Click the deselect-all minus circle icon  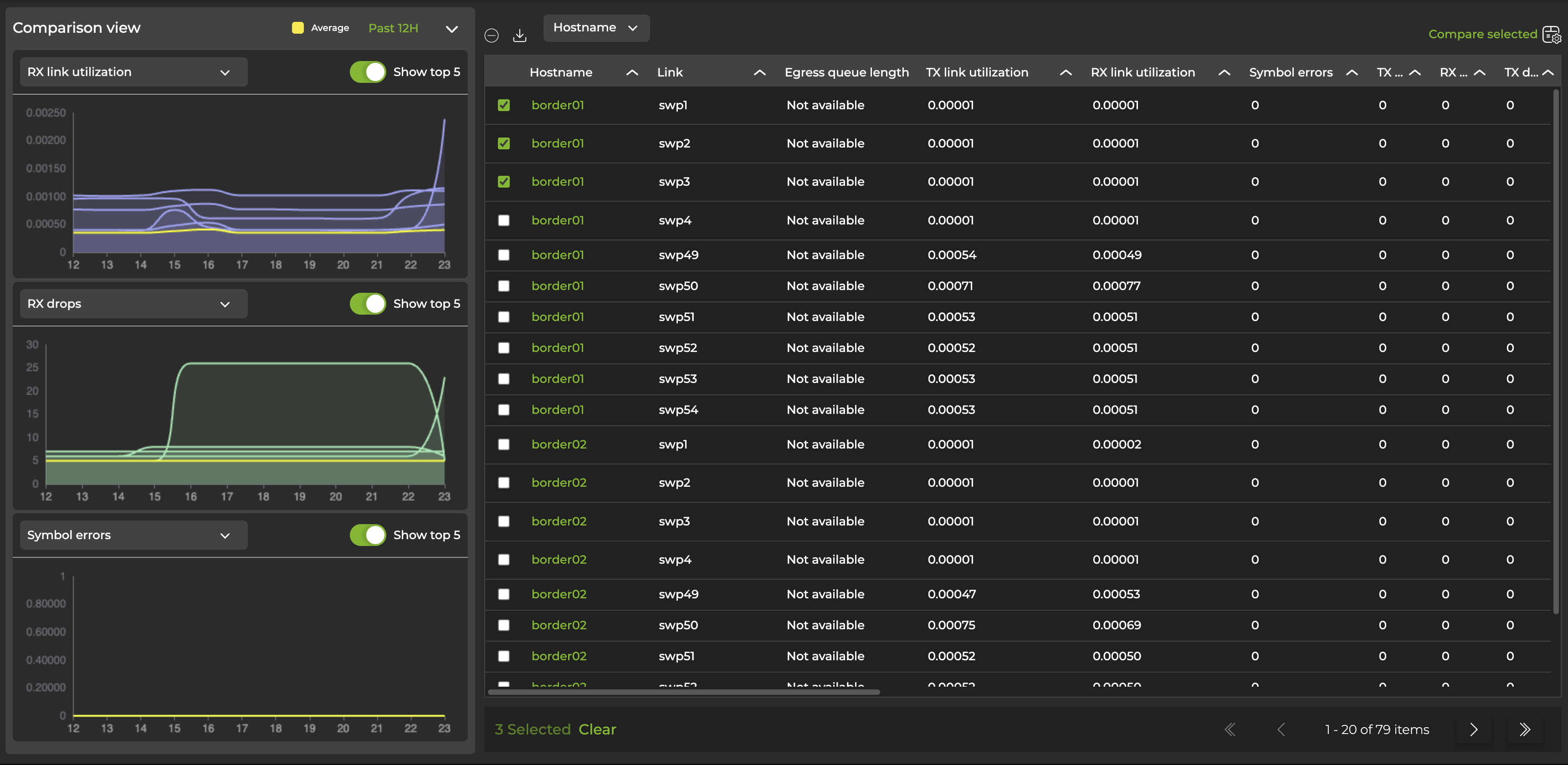point(491,36)
